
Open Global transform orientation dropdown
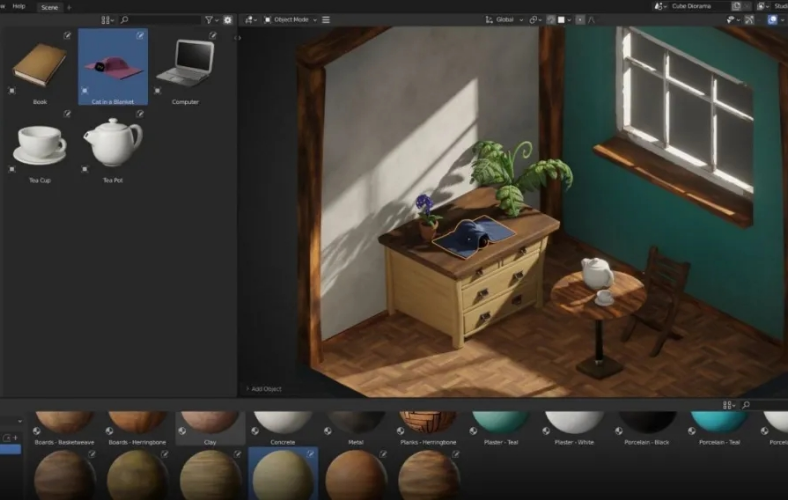point(504,20)
